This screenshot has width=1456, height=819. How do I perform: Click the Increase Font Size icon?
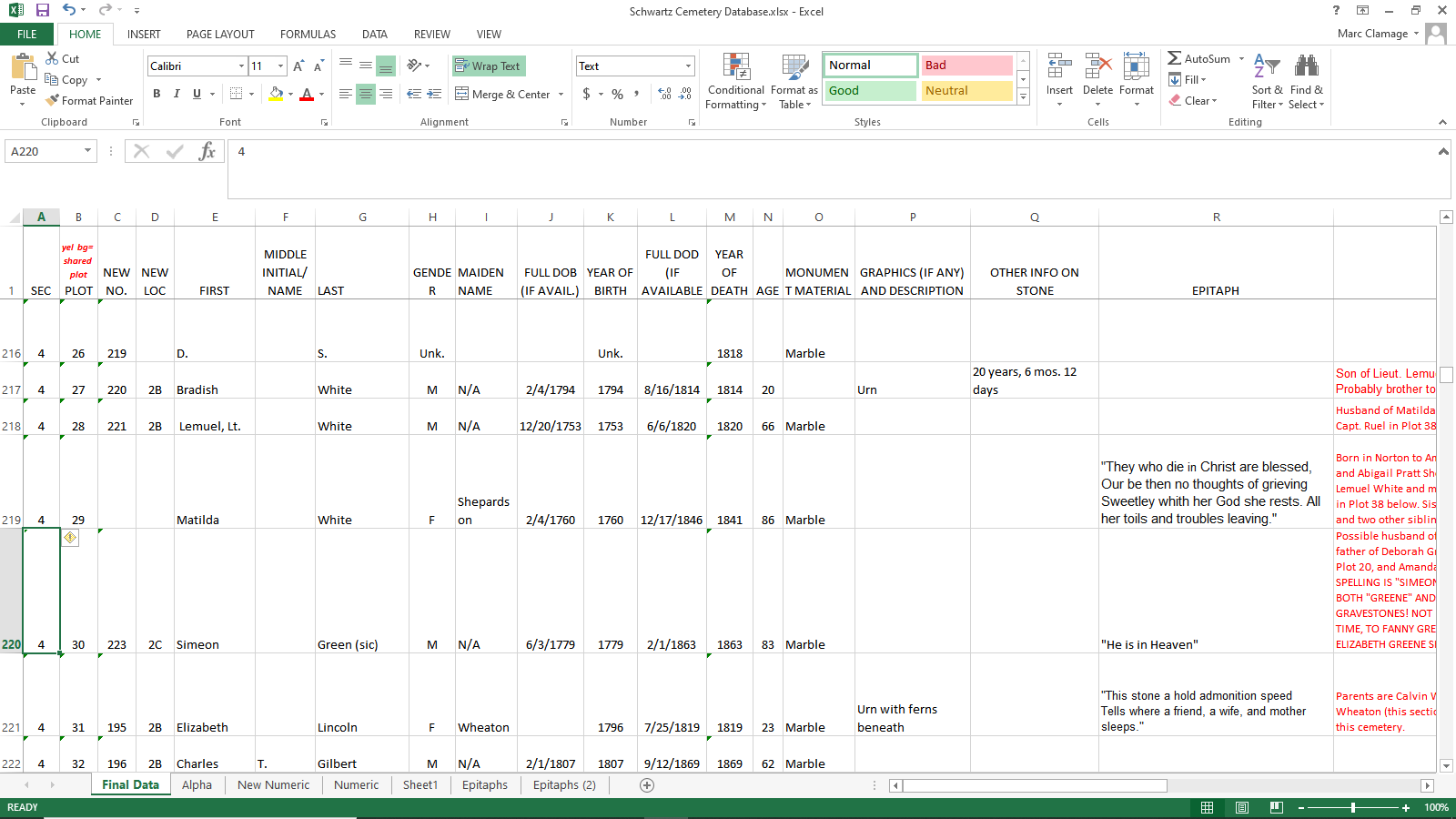point(298,66)
